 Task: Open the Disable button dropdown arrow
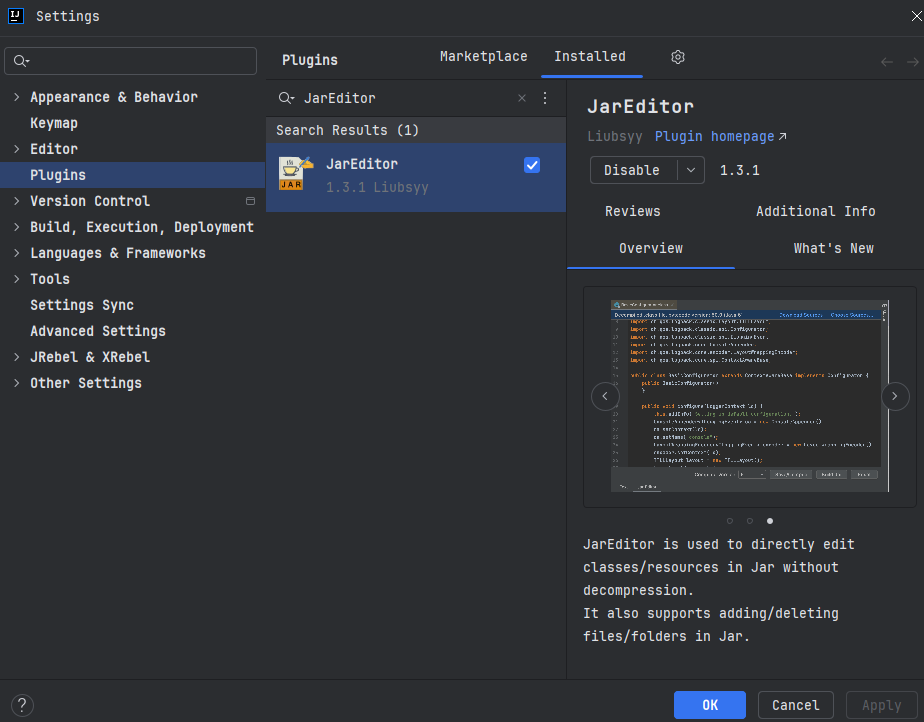pos(691,170)
